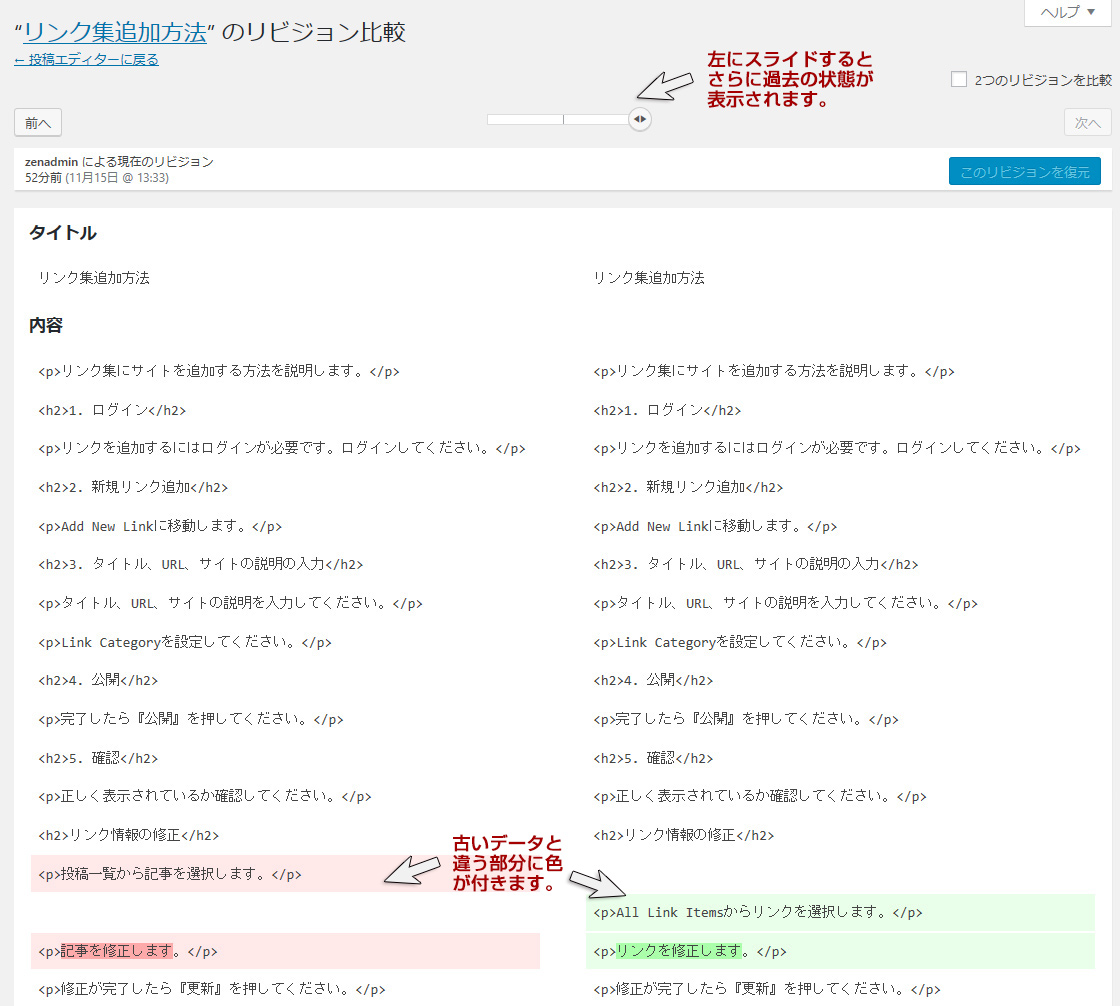The image size is (1120, 1006).
Task: Enable the 2つのリビジョンを比較 checkbox
Action: click(x=959, y=80)
